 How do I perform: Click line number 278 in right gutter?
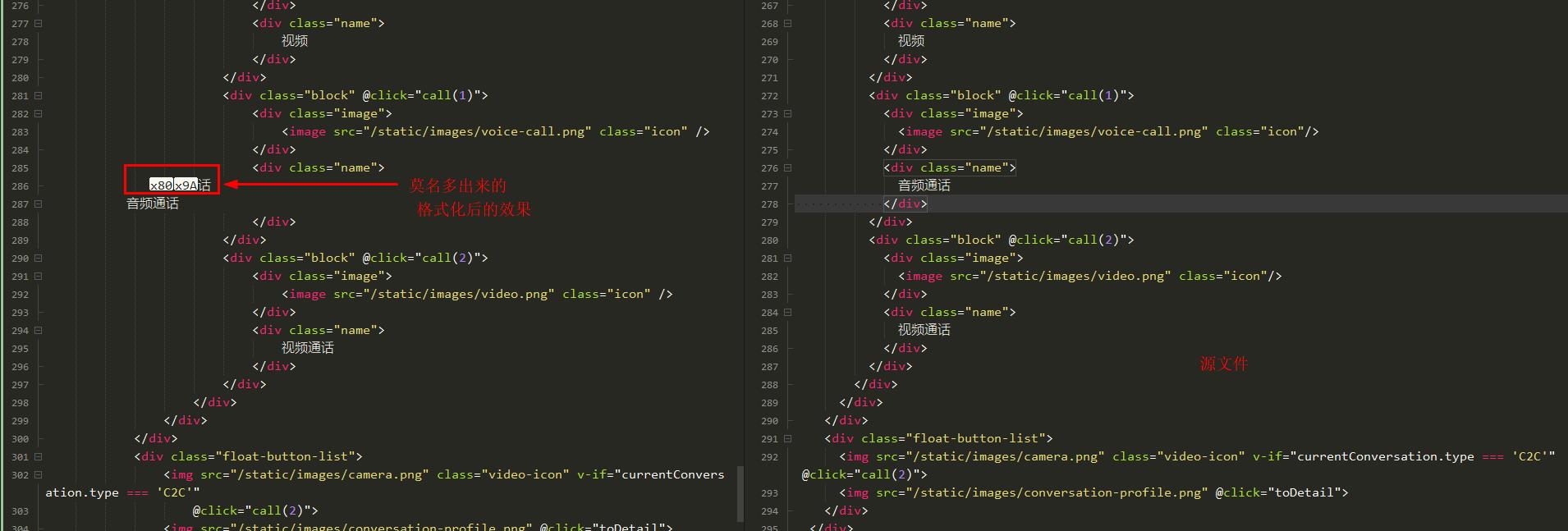(x=769, y=204)
